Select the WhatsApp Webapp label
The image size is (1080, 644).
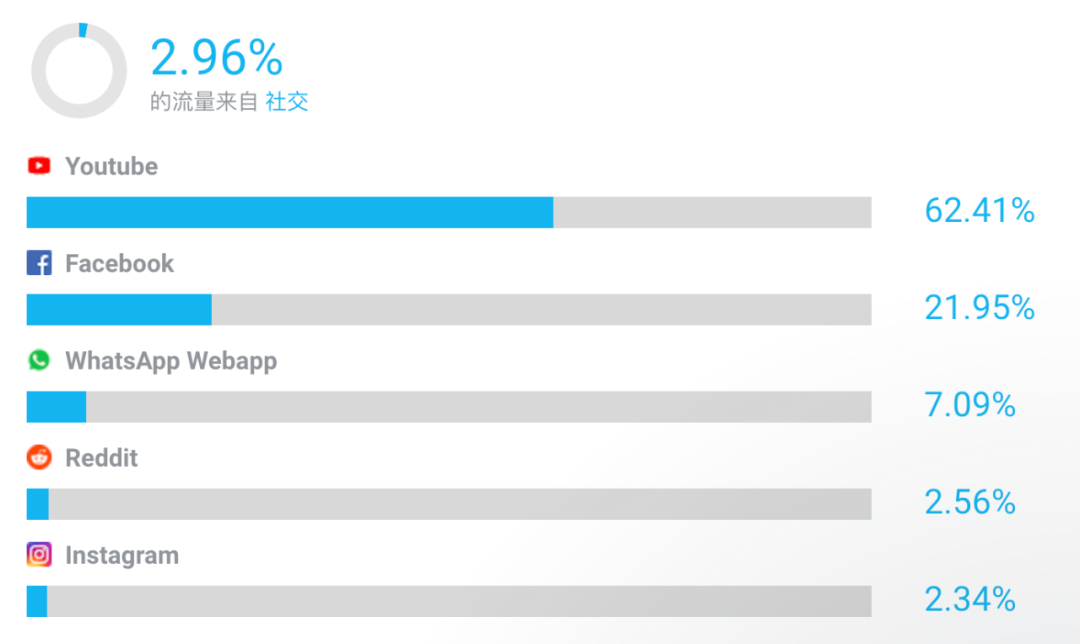point(172,362)
